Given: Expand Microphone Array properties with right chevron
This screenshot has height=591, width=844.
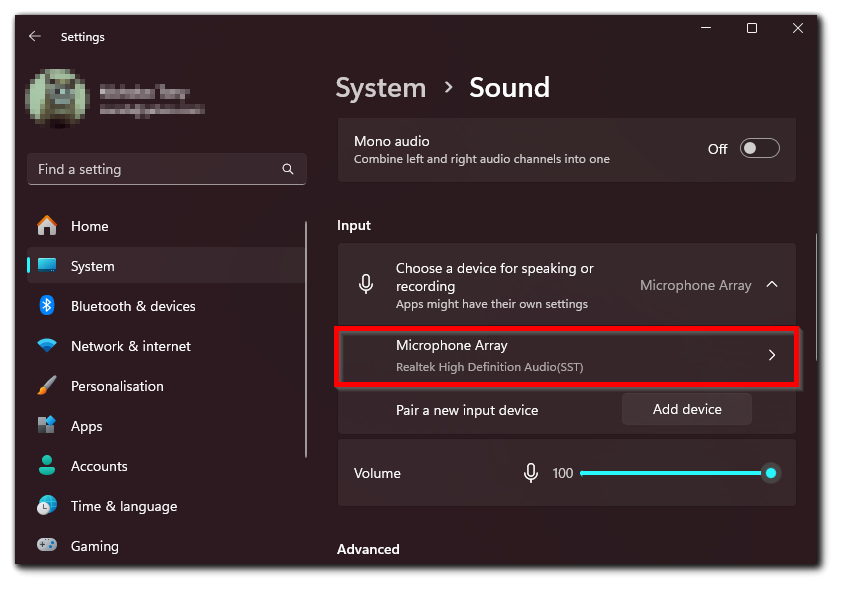Looking at the screenshot, I should tap(772, 355).
